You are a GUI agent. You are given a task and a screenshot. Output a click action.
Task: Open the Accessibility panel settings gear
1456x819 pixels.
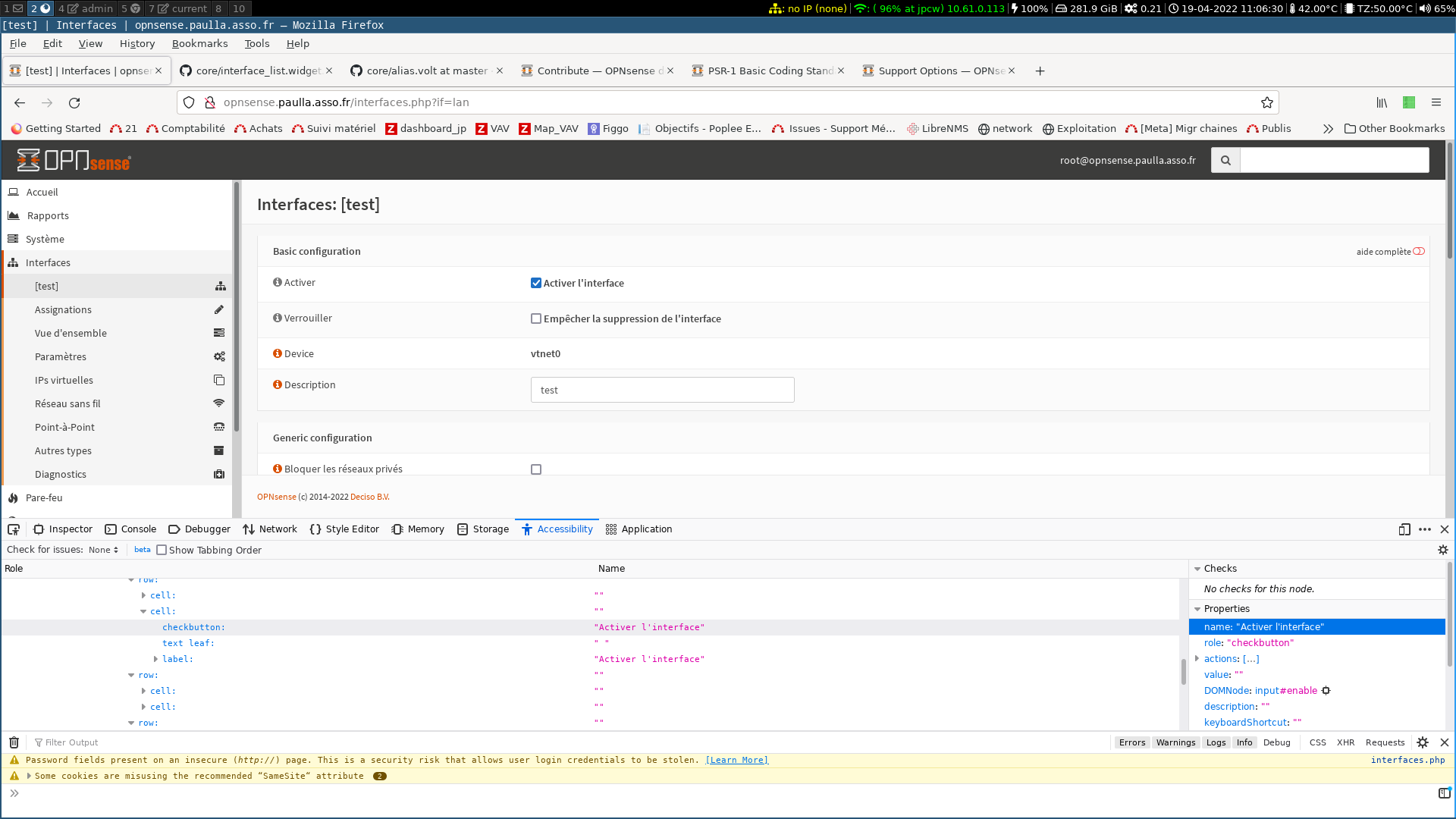point(1443,549)
